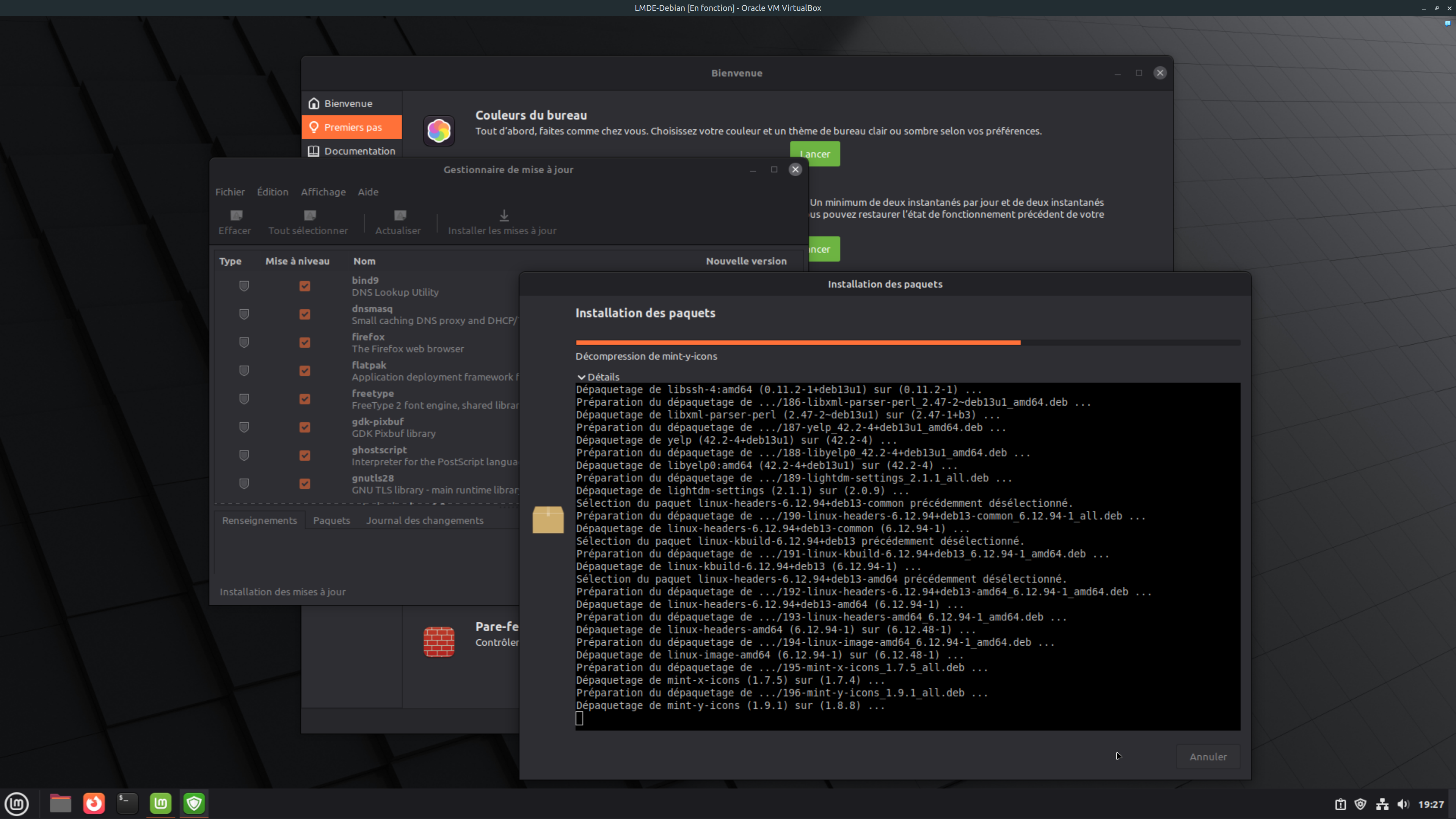Click the Tout sélectionner toolbar icon

310,215
